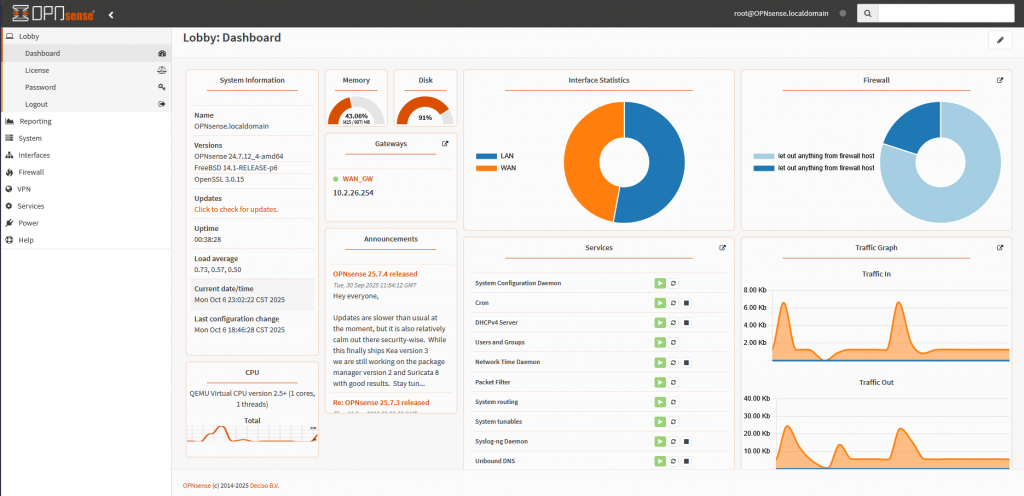This screenshot has width=1024, height=496.
Task: Click green status icon for Cron
Action: click(660, 303)
